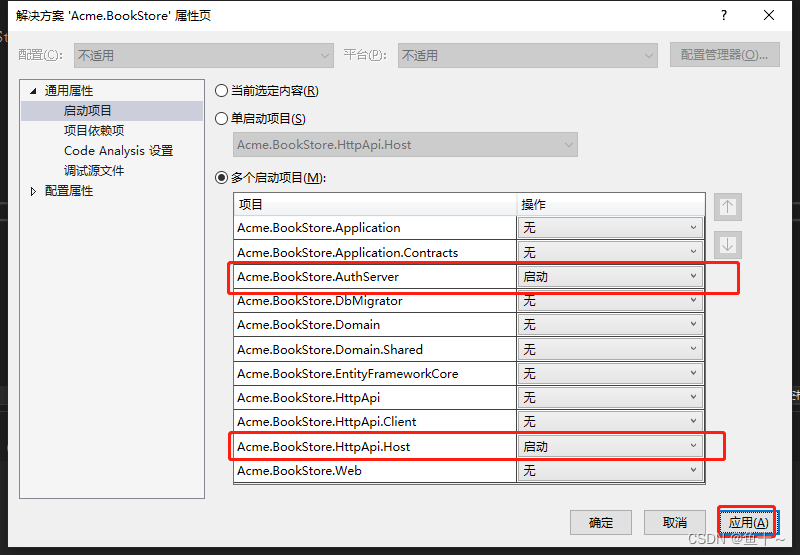Select 调试源文件 in the tree
Viewport: 800px width, 555px height.
[94, 170]
